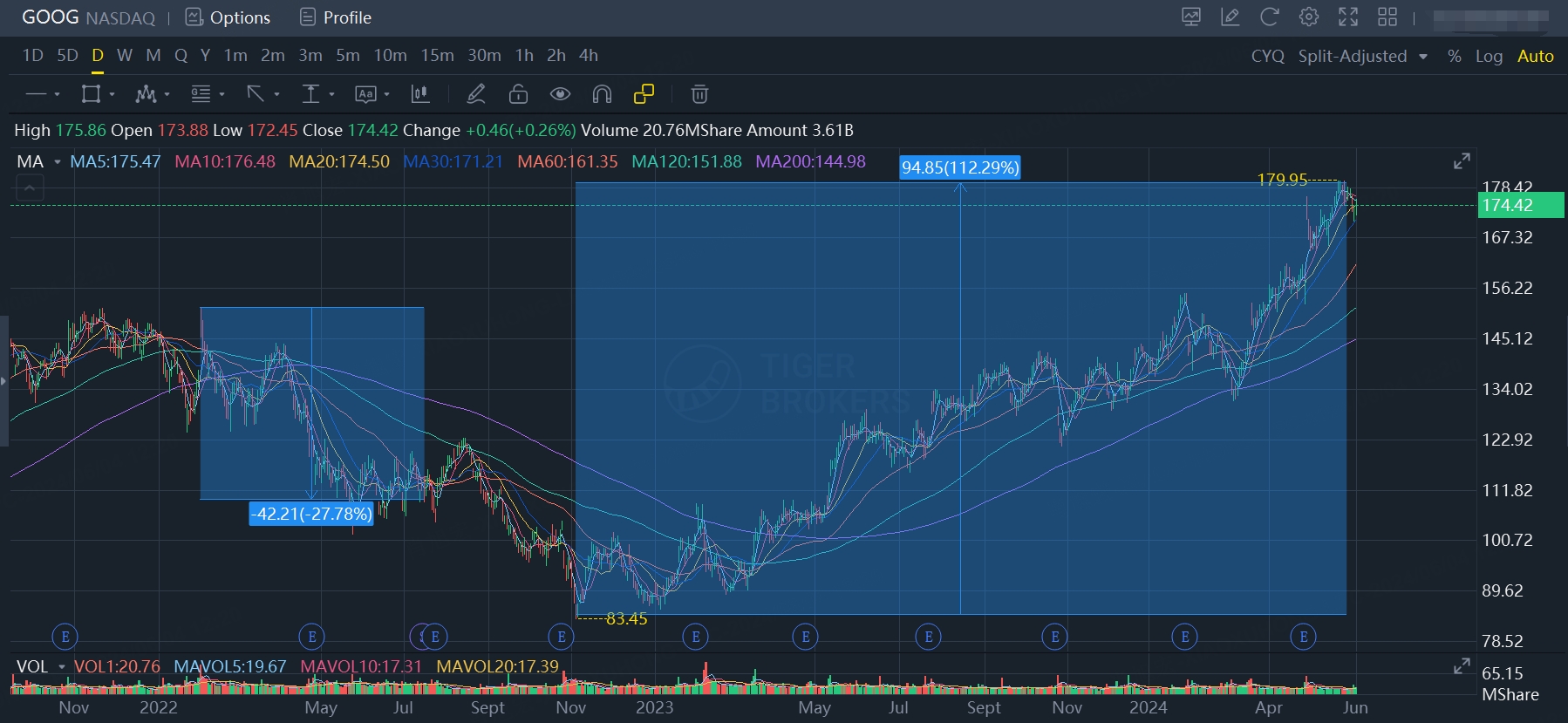
Task: Maximize the volume pane
Action: pyautogui.click(x=1462, y=666)
